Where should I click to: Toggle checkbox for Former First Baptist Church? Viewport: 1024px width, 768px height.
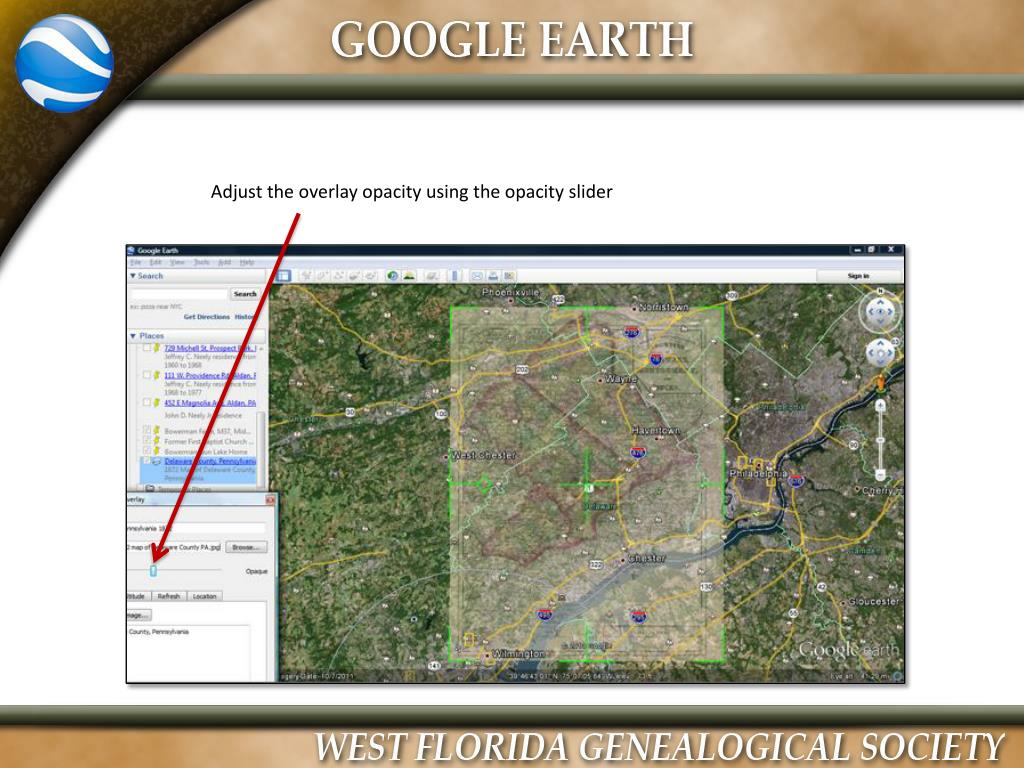[147, 440]
